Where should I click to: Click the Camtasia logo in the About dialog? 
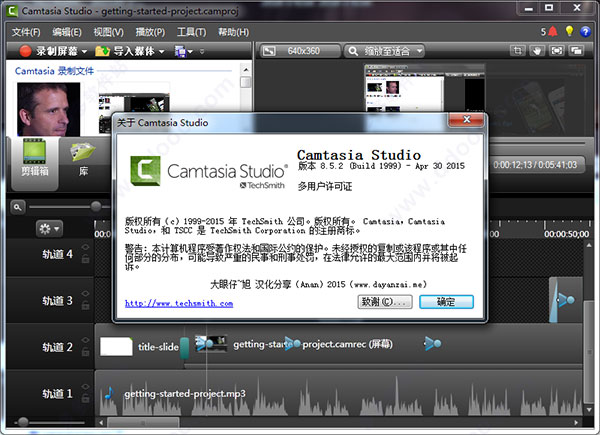coord(145,171)
